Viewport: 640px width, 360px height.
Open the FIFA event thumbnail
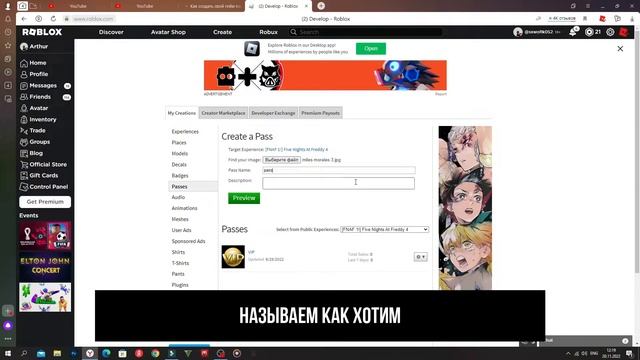tap(45, 236)
